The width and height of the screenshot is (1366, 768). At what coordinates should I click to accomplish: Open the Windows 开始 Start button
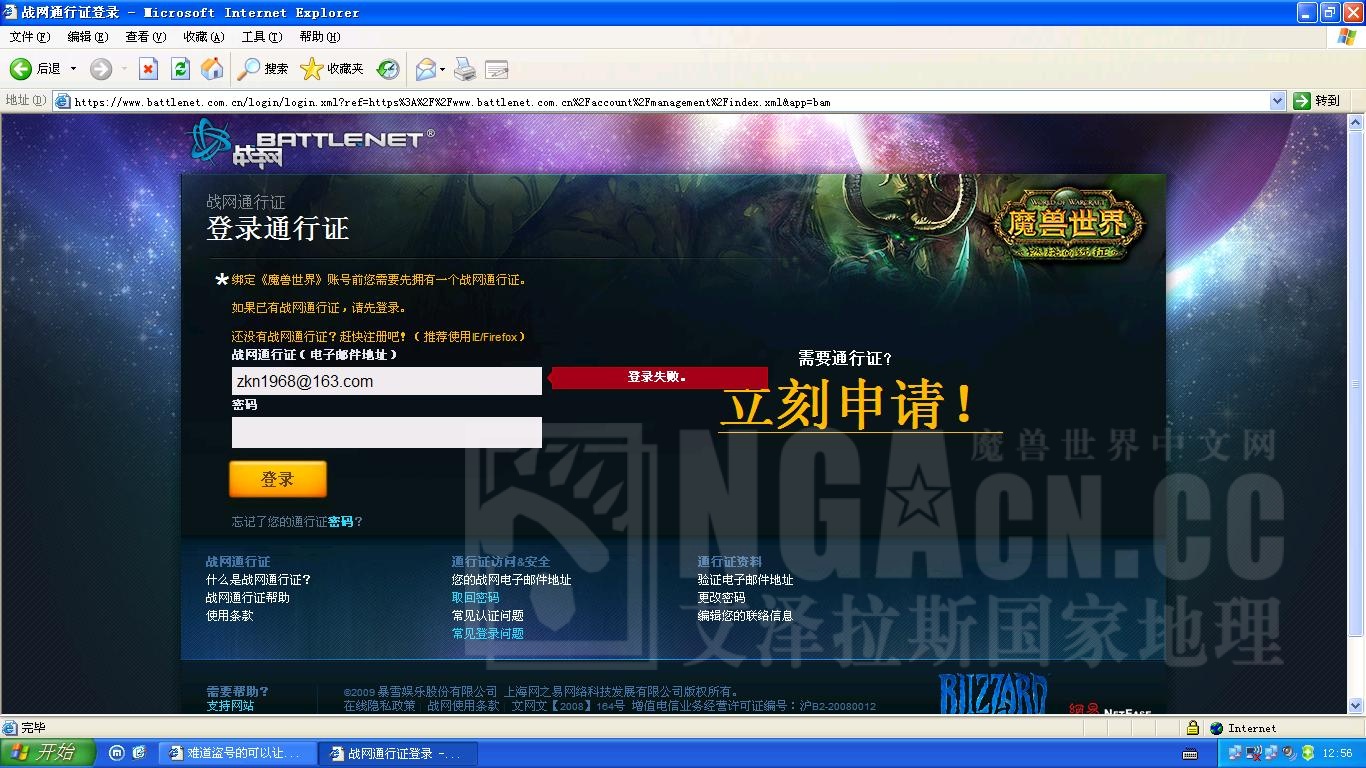pyautogui.click(x=48, y=753)
